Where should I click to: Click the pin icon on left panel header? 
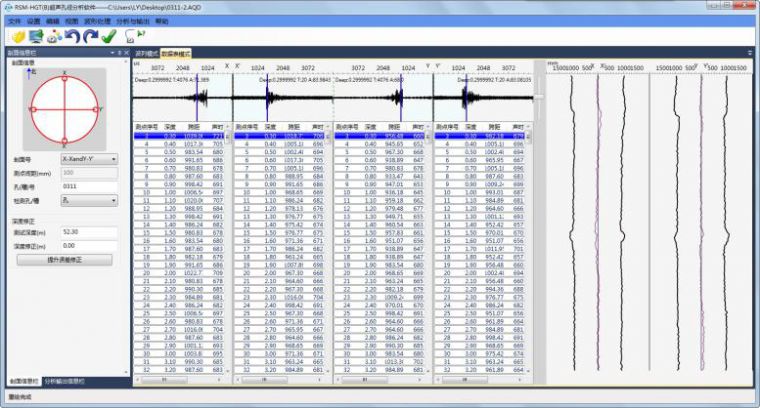(x=118, y=53)
